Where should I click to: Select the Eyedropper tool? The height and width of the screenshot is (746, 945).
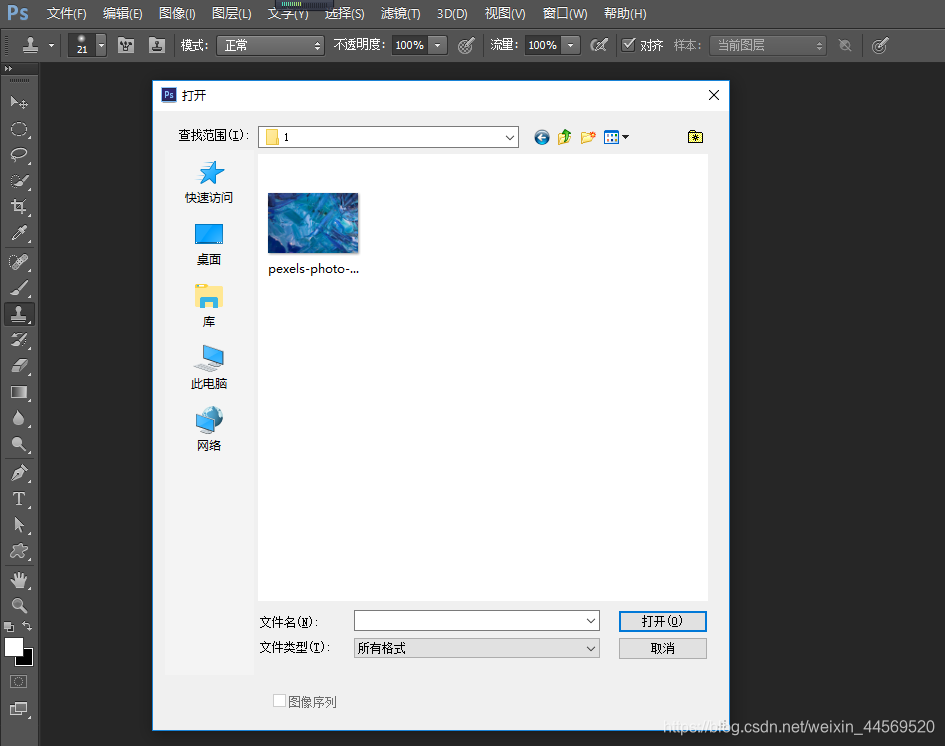[x=19, y=233]
